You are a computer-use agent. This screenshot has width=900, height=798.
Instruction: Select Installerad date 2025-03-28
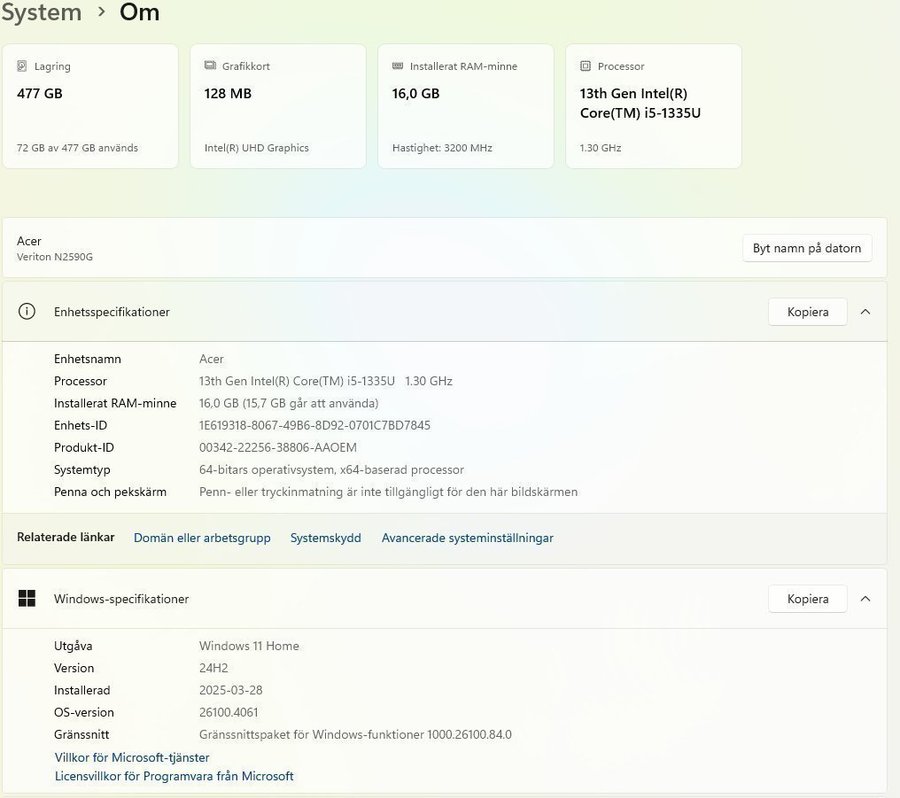pyautogui.click(x=231, y=690)
